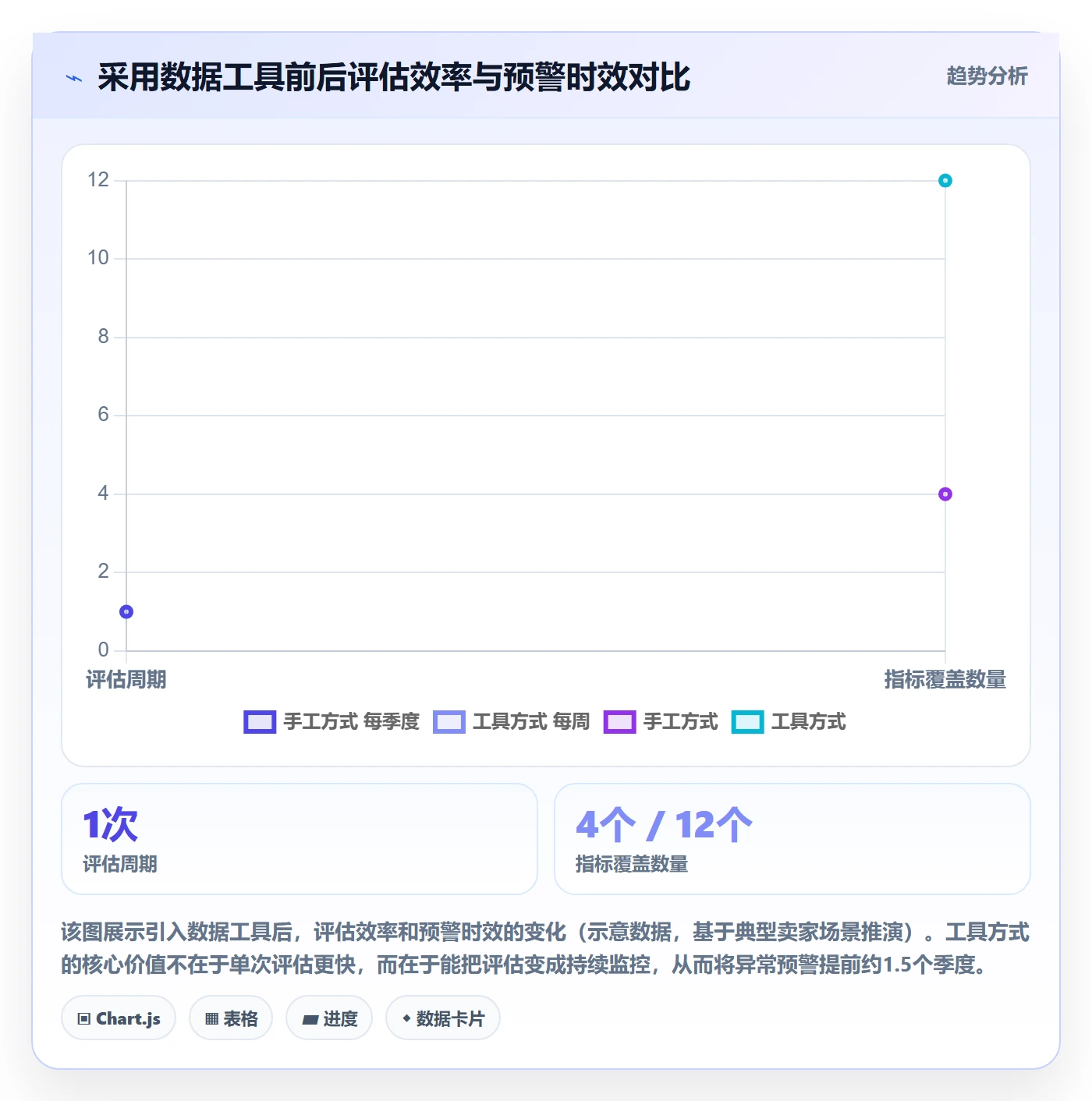Click the cyan data point at value 12
Image resolution: width=1092 pixels, height=1101 pixels.
pos(945,181)
